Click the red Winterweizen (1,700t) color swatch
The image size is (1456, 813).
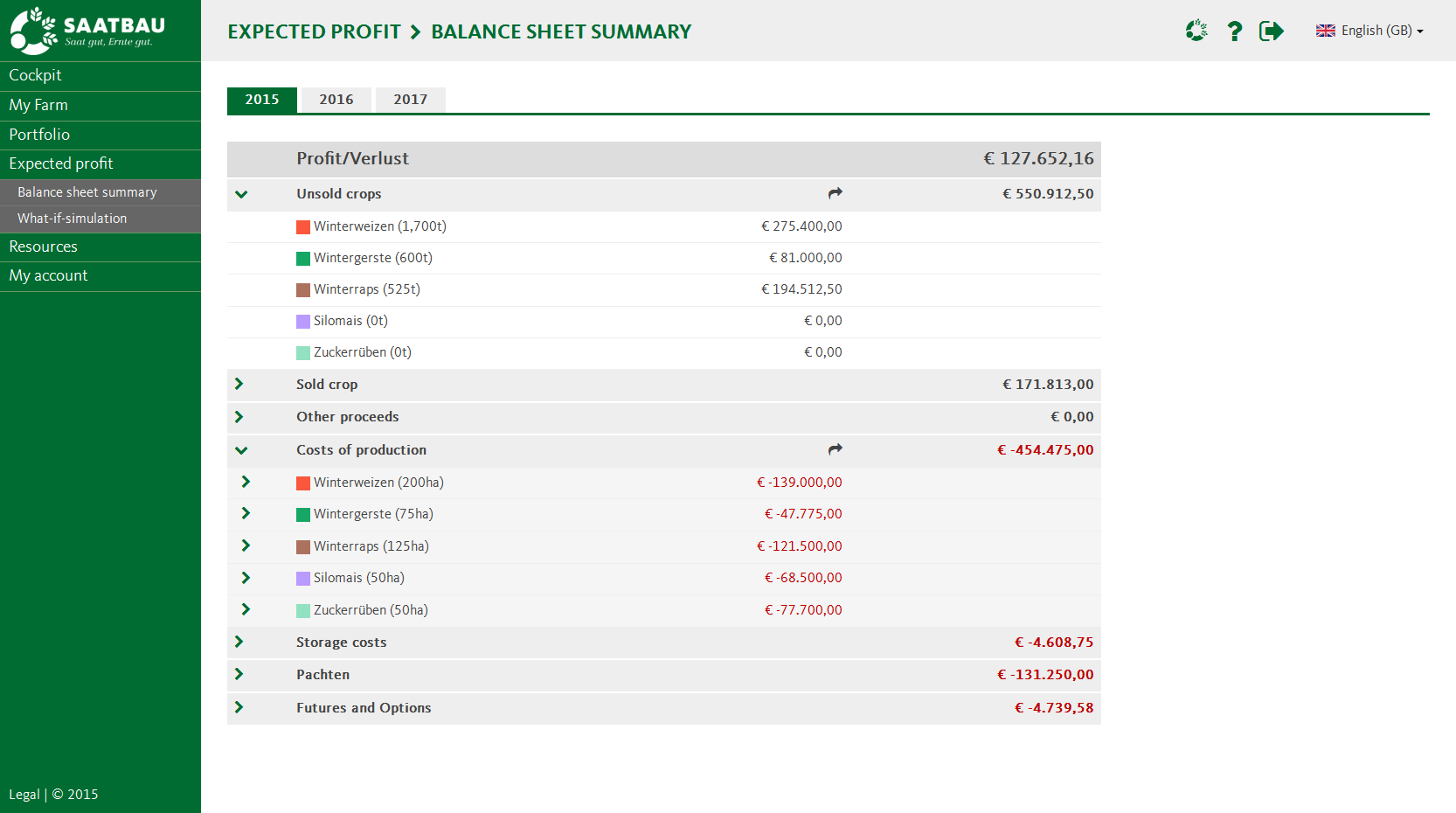[303, 227]
